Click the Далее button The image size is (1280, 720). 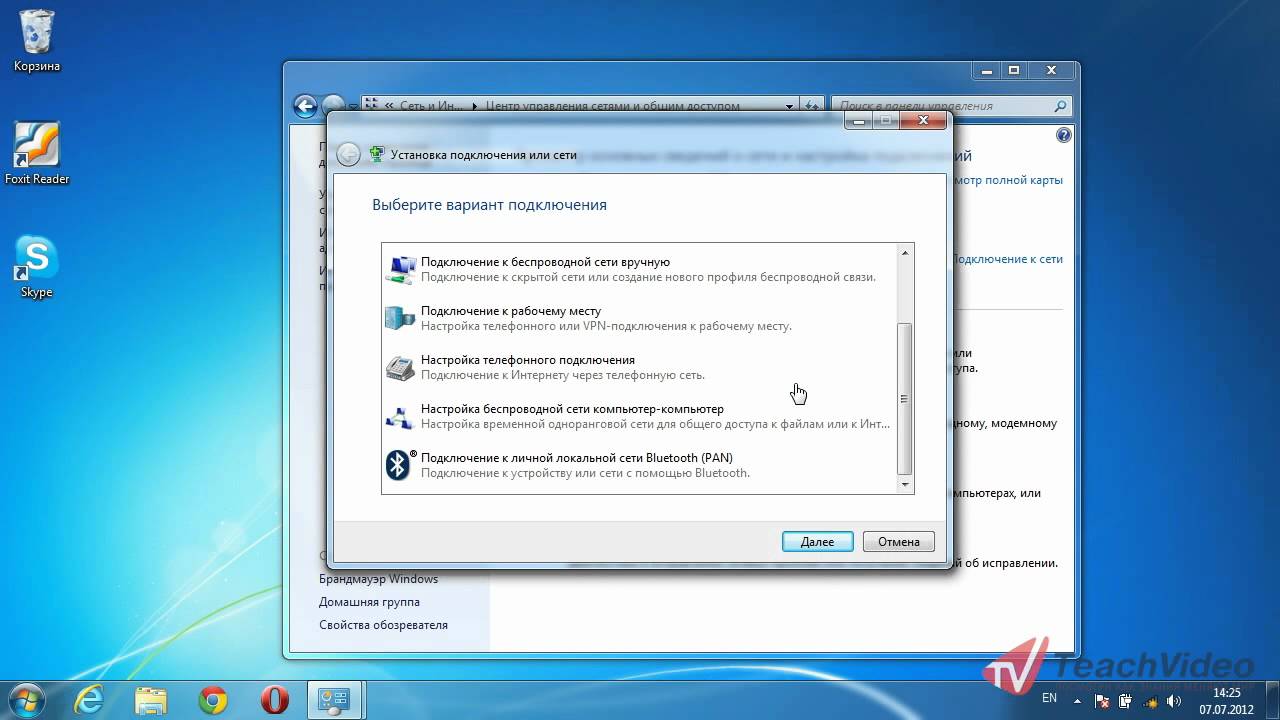tap(817, 542)
